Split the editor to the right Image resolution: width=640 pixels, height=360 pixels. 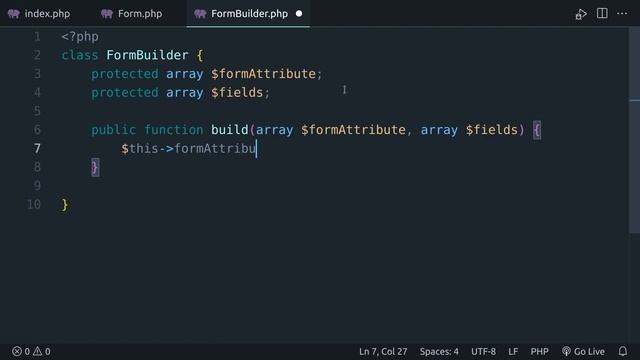coord(602,13)
